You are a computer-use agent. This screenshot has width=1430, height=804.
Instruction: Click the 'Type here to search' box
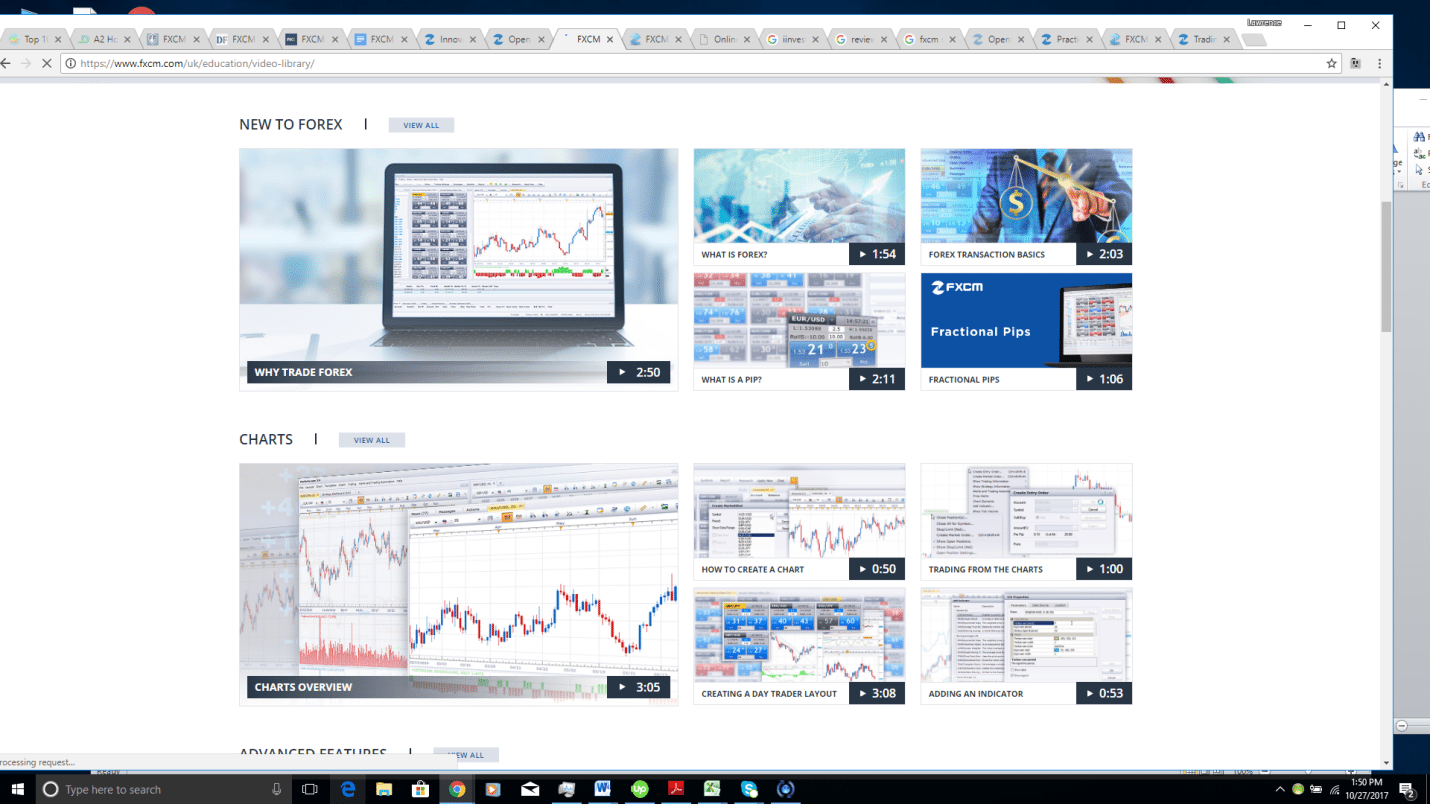pos(165,789)
